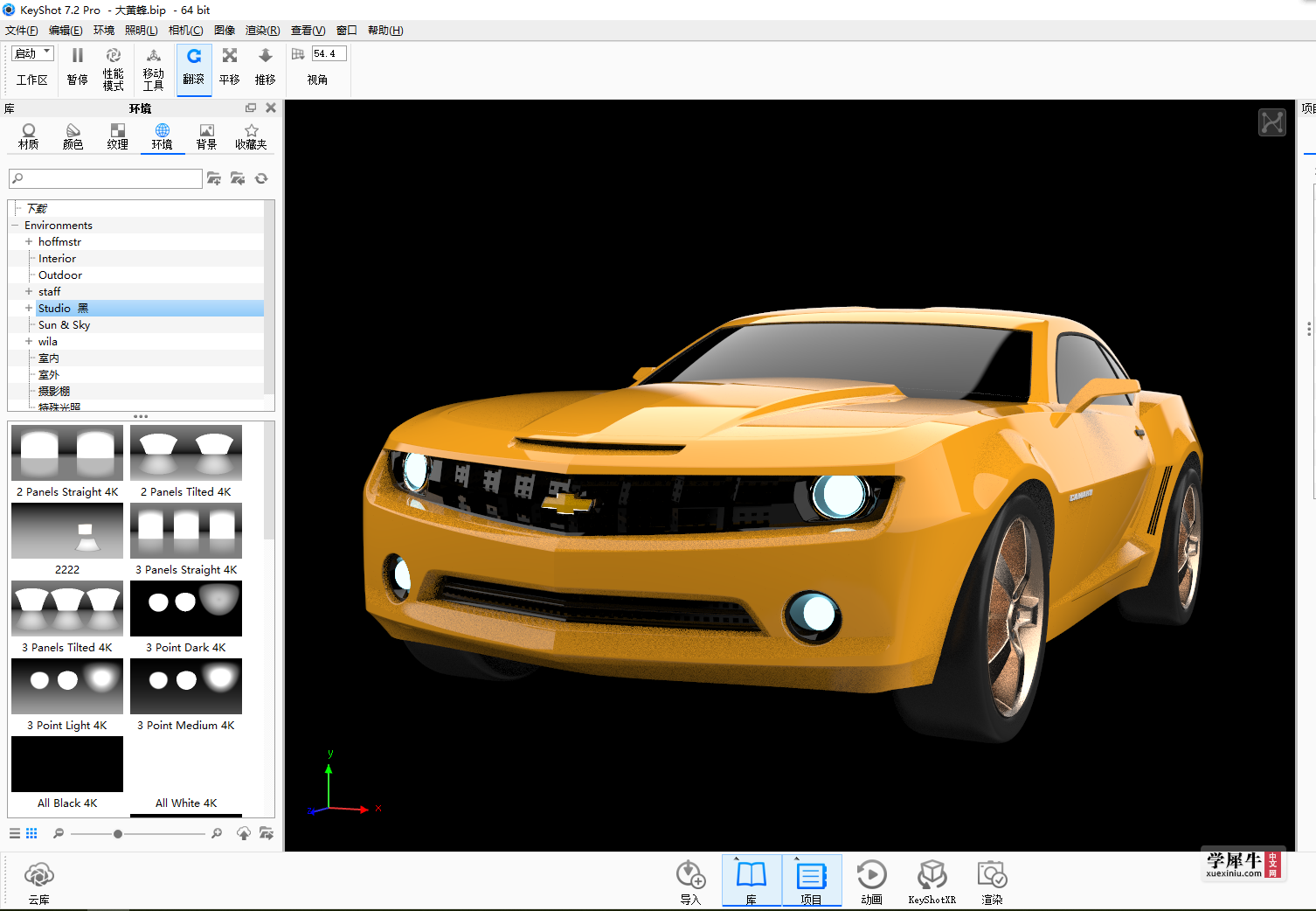This screenshot has height=911, width=1316.
Task: Expand the hoffmstr folder
Action: (x=29, y=241)
